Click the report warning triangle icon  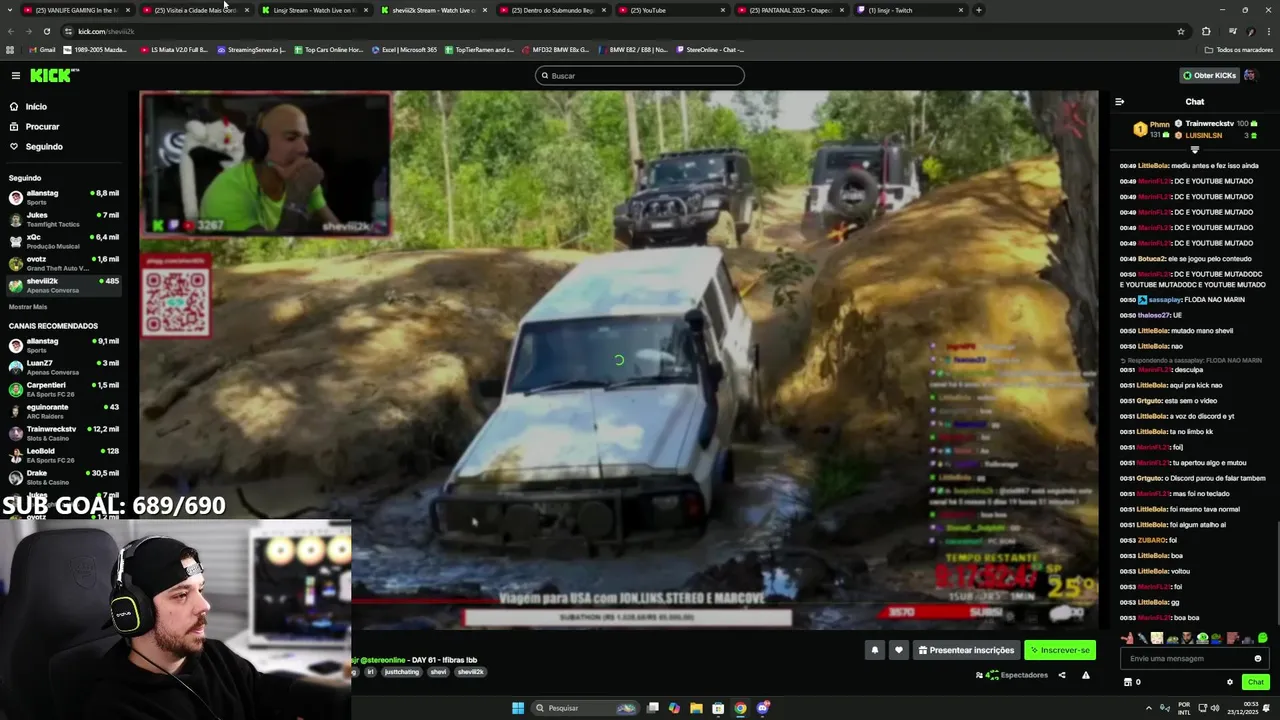click(1086, 675)
